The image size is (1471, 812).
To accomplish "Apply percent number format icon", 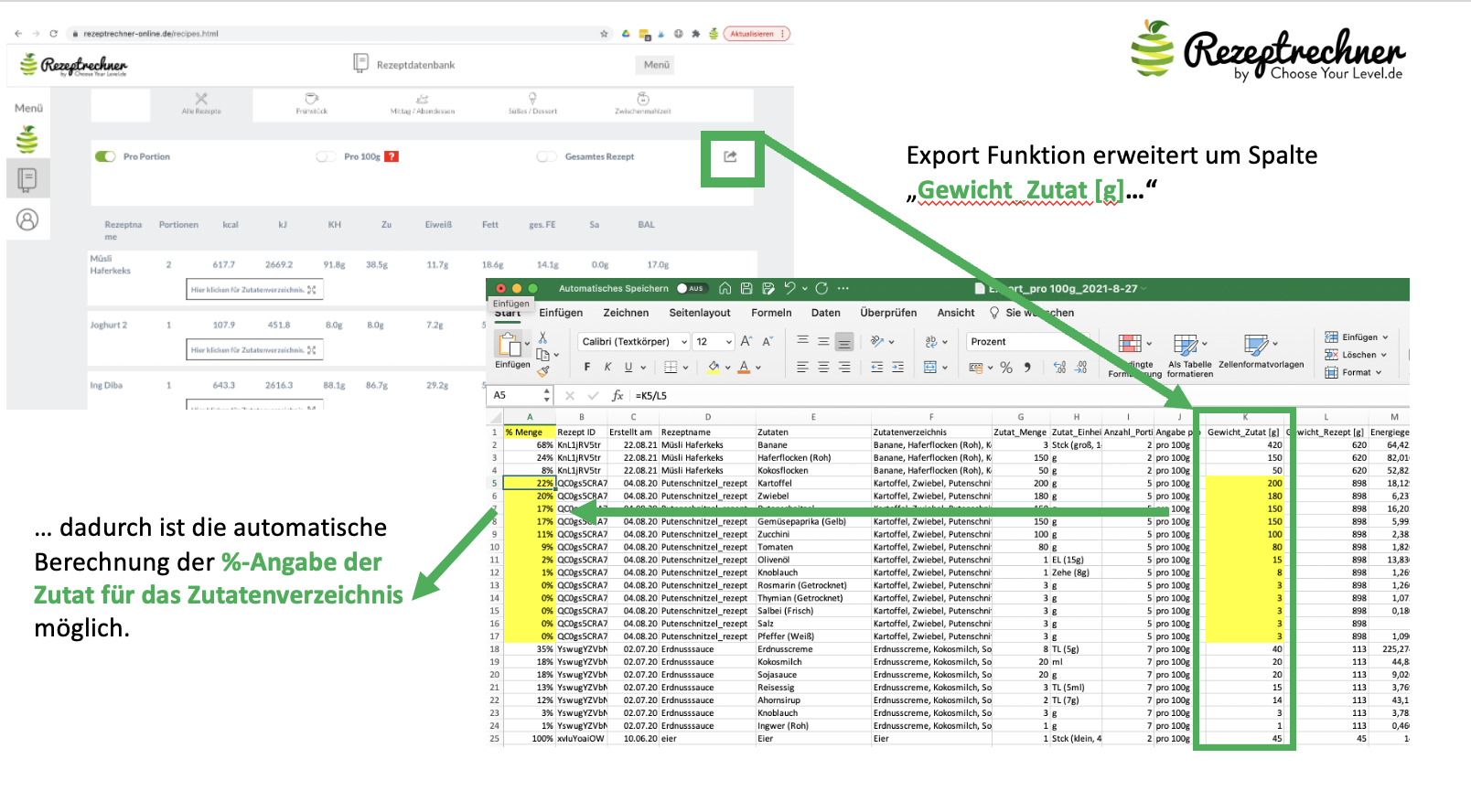I will pos(1006,367).
